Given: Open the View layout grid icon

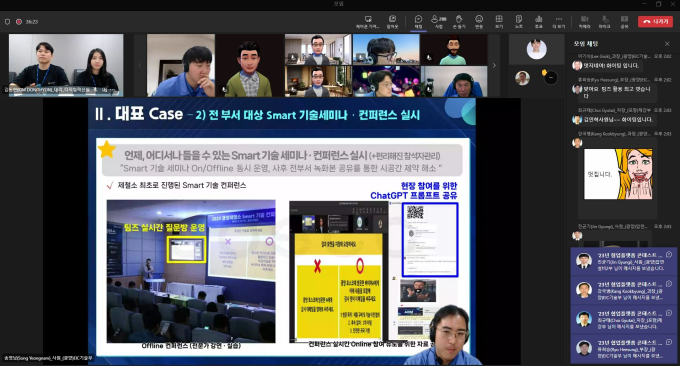Looking at the screenshot, I should [499, 21].
